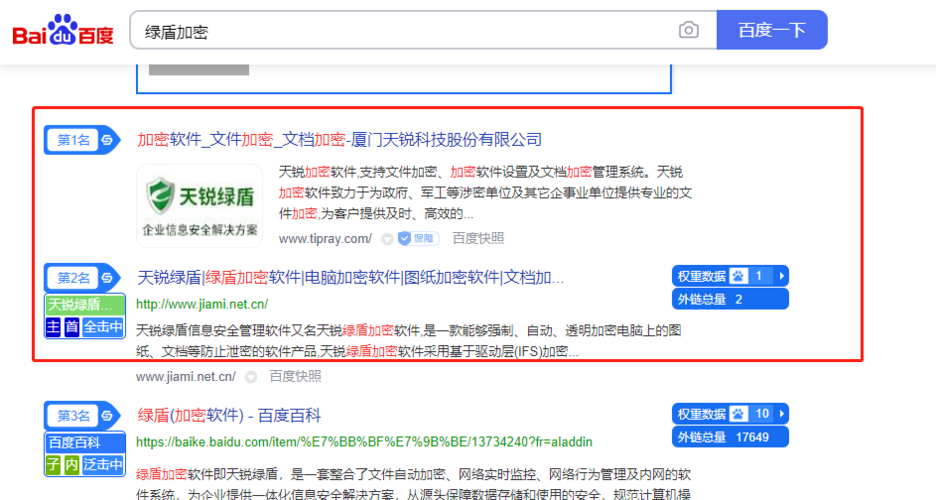Open result 天锐绿盾|绿盾加密软件|电脑加密软件
The image size is (936, 500).
(350, 277)
